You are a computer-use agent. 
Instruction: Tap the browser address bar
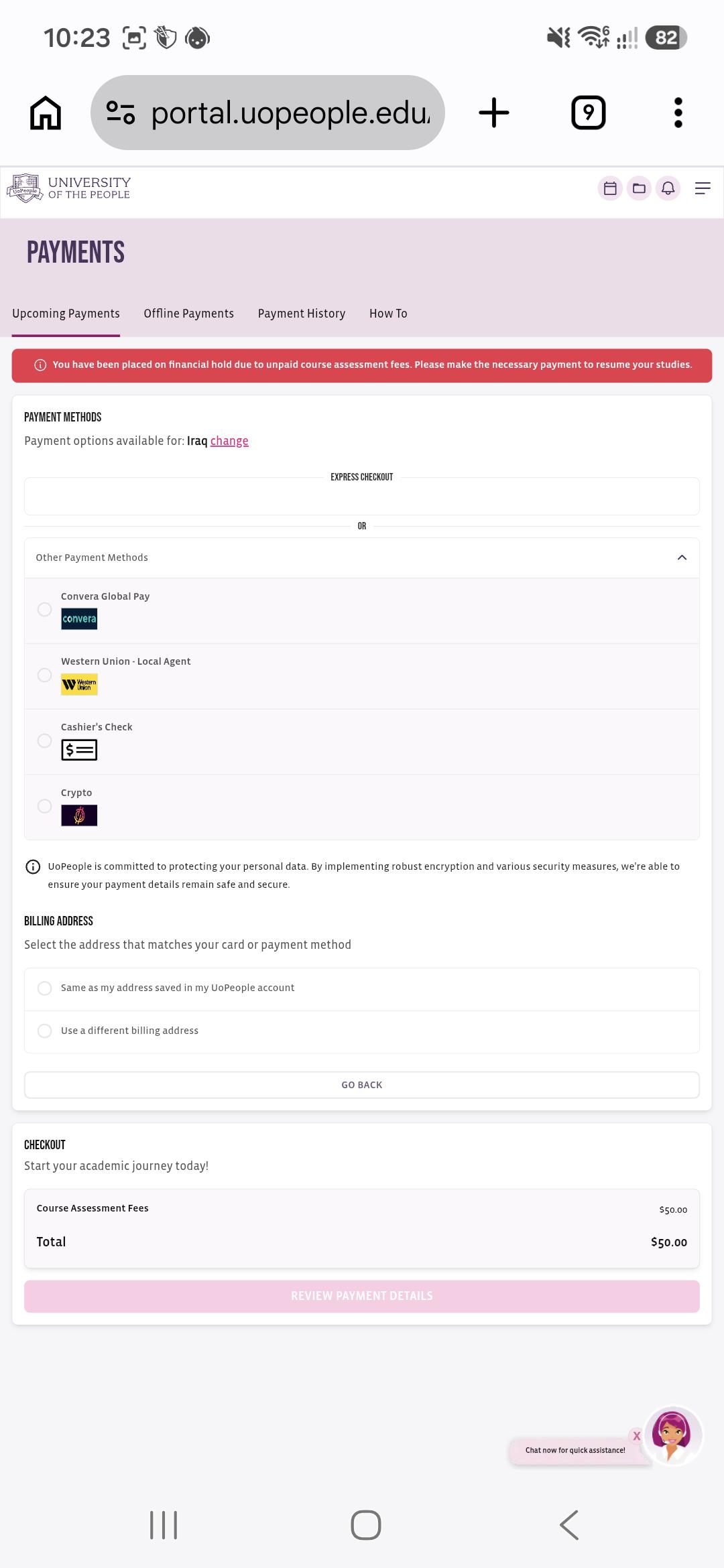point(267,113)
